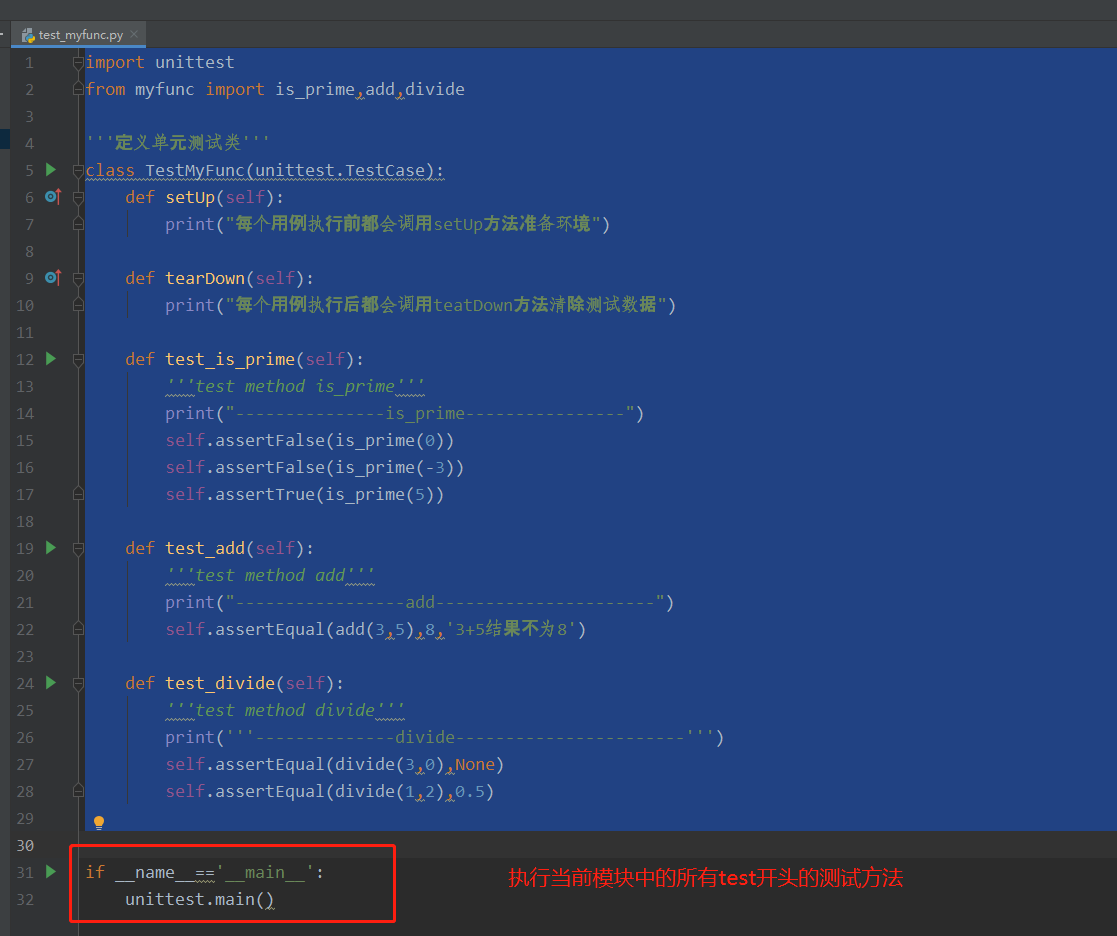This screenshot has width=1117, height=936.
Task: Click the 'TestMyFunc' class name
Action: [194, 171]
